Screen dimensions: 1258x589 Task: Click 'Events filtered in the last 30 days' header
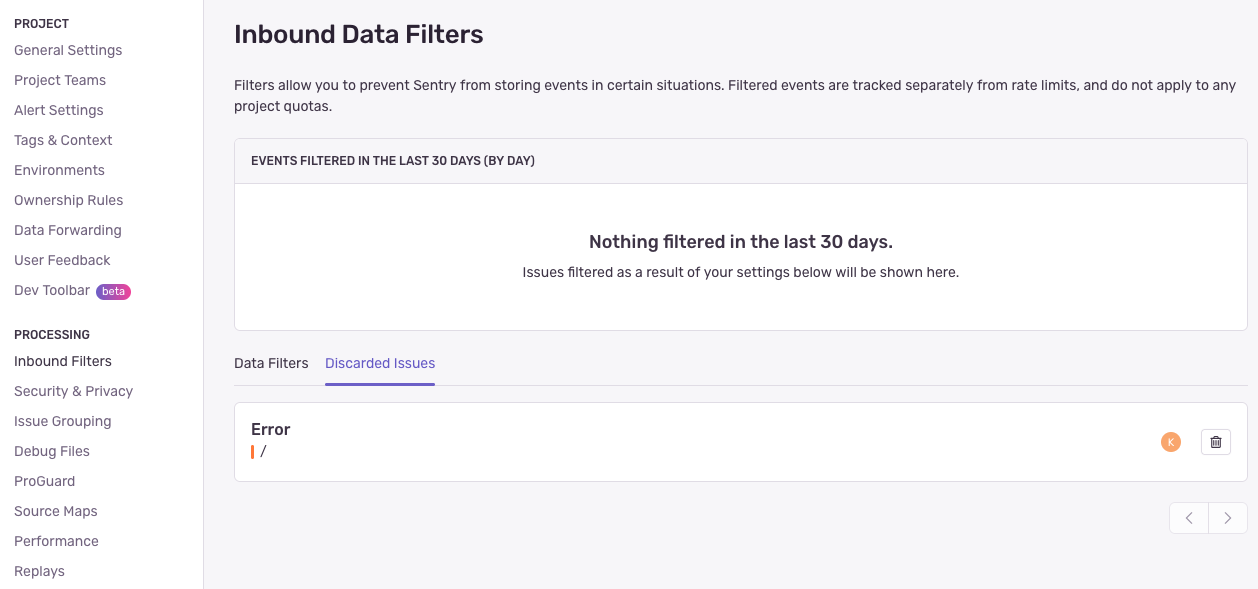(x=393, y=161)
